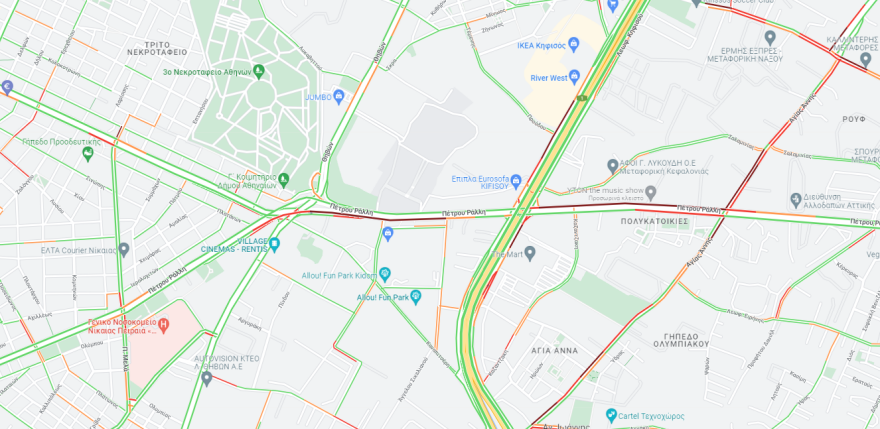The height and width of the screenshot is (429, 880).
Task: Select the River West shopping marker
Action: [574, 76]
